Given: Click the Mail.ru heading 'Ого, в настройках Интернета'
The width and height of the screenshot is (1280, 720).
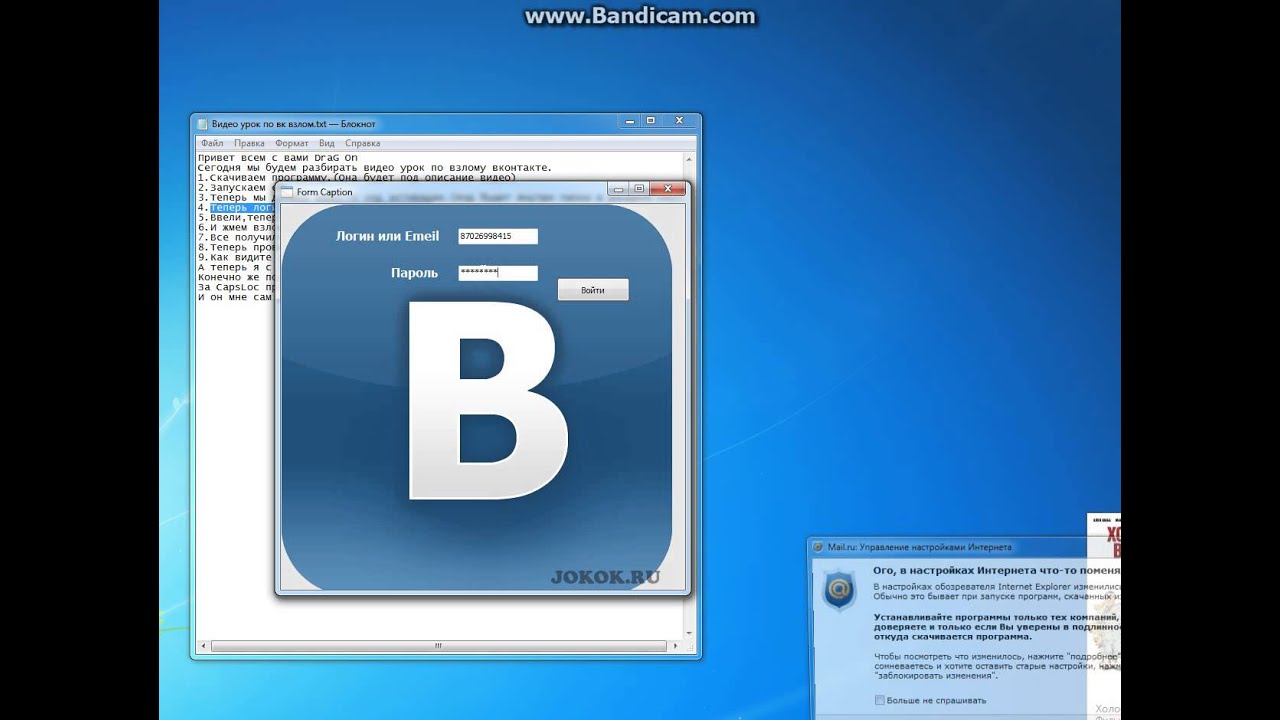Looking at the screenshot, I should point(996,569).
